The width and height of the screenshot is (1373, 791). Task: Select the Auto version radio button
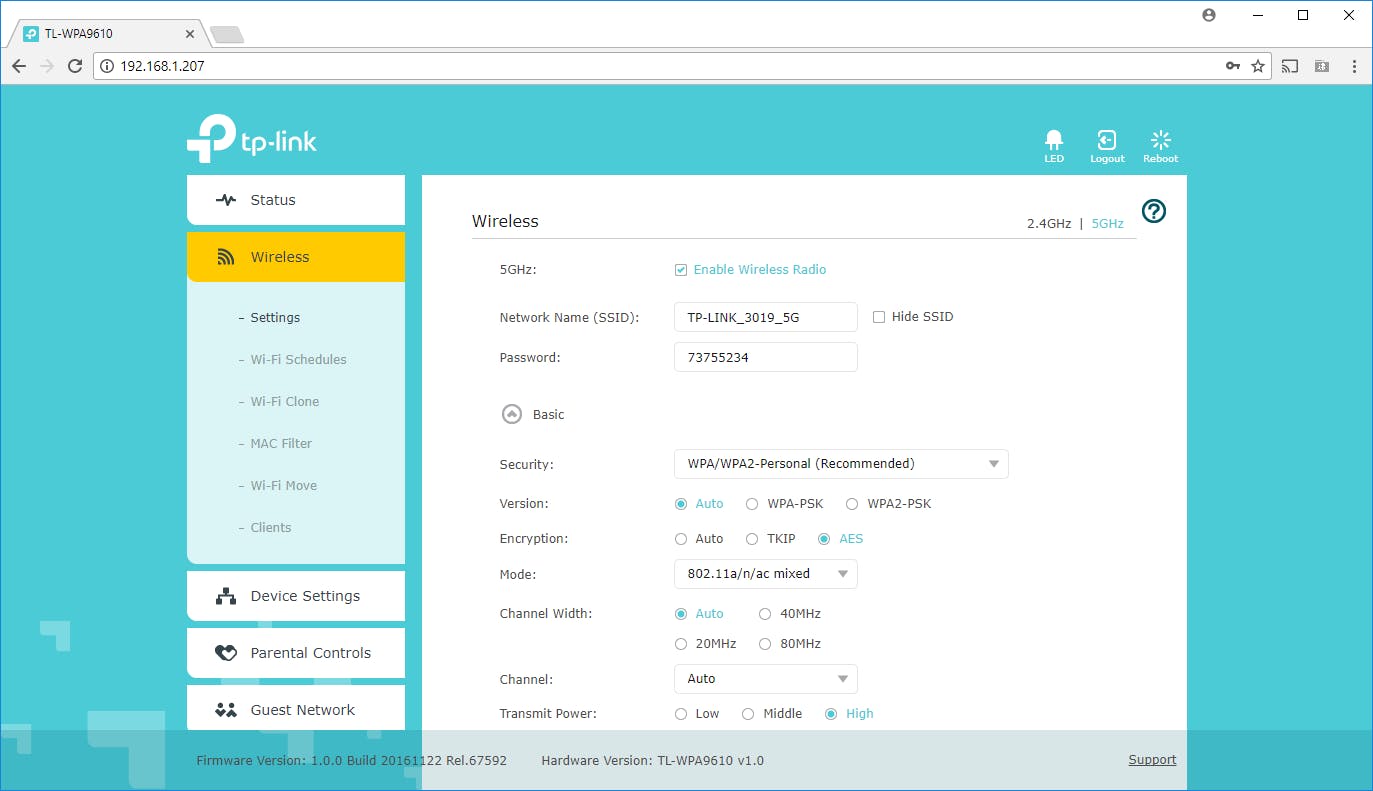tap(681, 504)
